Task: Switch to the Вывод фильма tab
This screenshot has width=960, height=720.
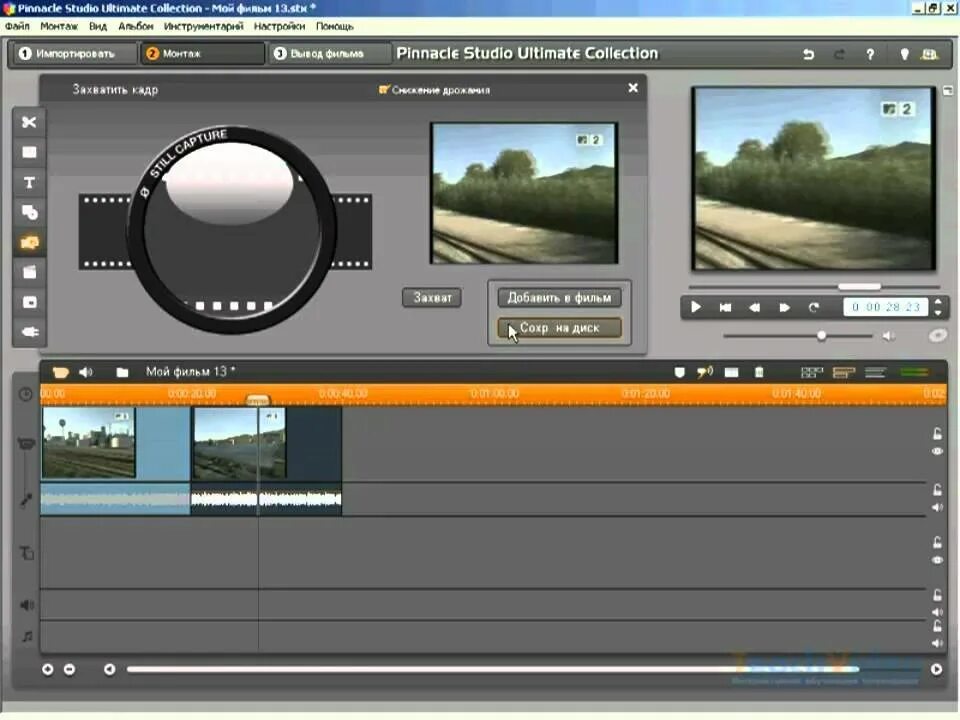Action: 328,54
